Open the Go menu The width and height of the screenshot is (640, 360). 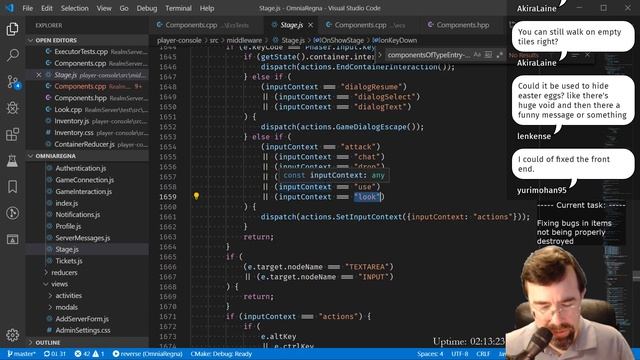pyautogui.click(x=124, y=8)
